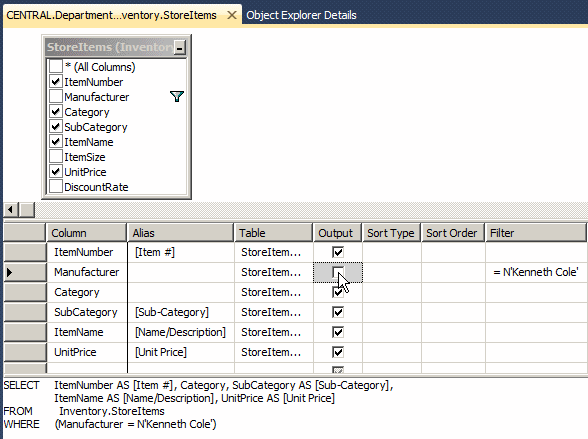588x439 pixels.
Task: Click the Sort Type column header
Action: [391, 233]
